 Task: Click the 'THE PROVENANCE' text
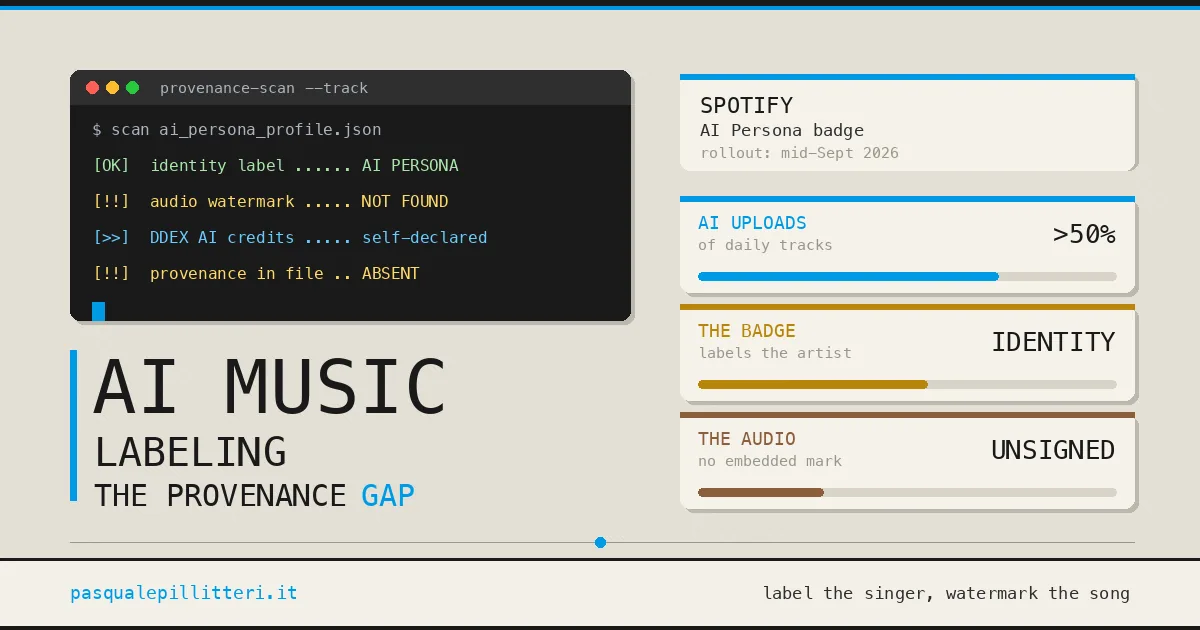coord(221,495)
